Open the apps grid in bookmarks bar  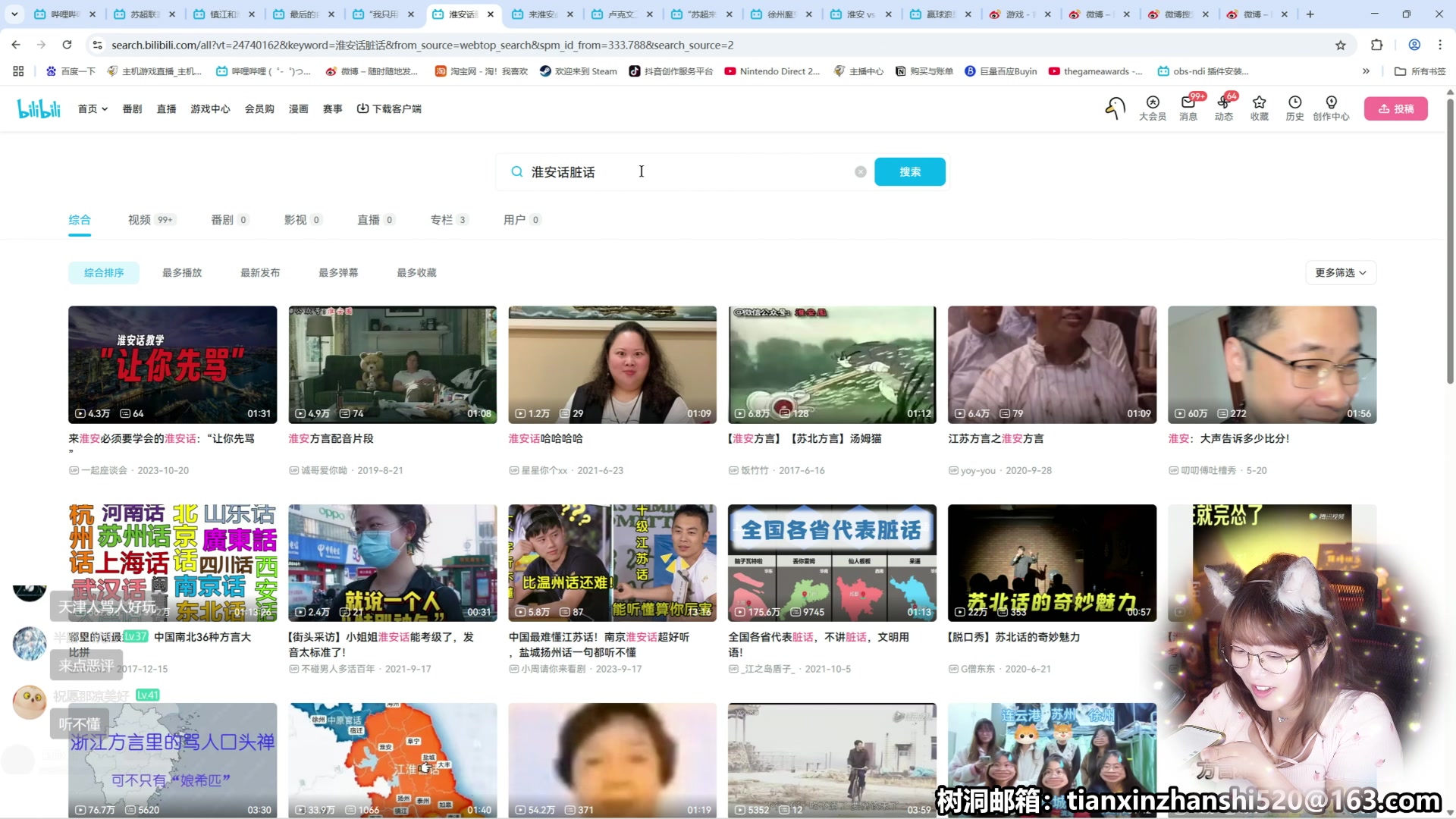pyautogui.click(x=18, y=71)
